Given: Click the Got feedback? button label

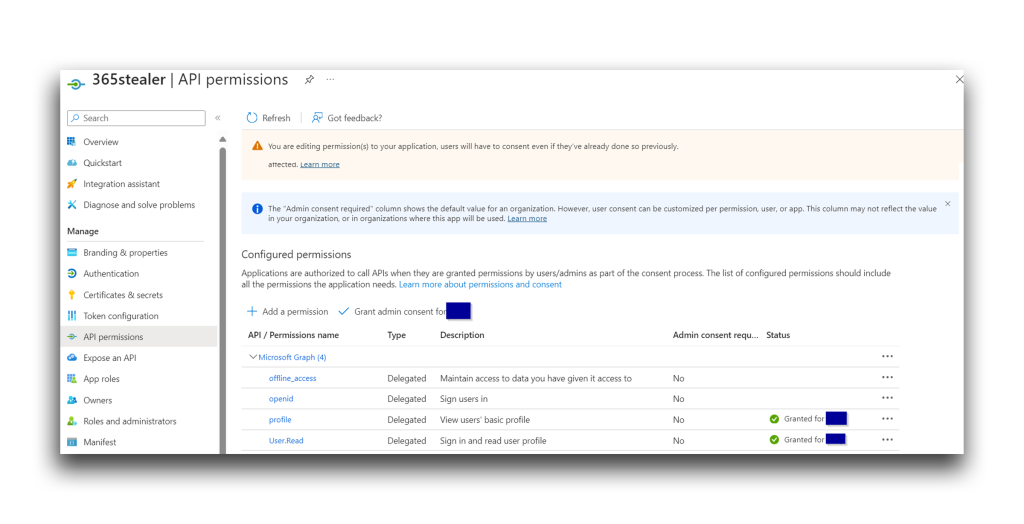Looking at the screenshot, I should coord(355,118).
